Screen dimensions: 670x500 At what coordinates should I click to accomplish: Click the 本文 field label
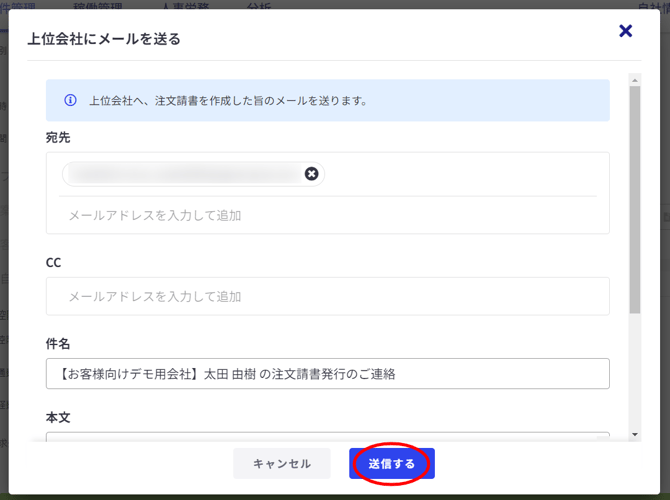[58, 416]
